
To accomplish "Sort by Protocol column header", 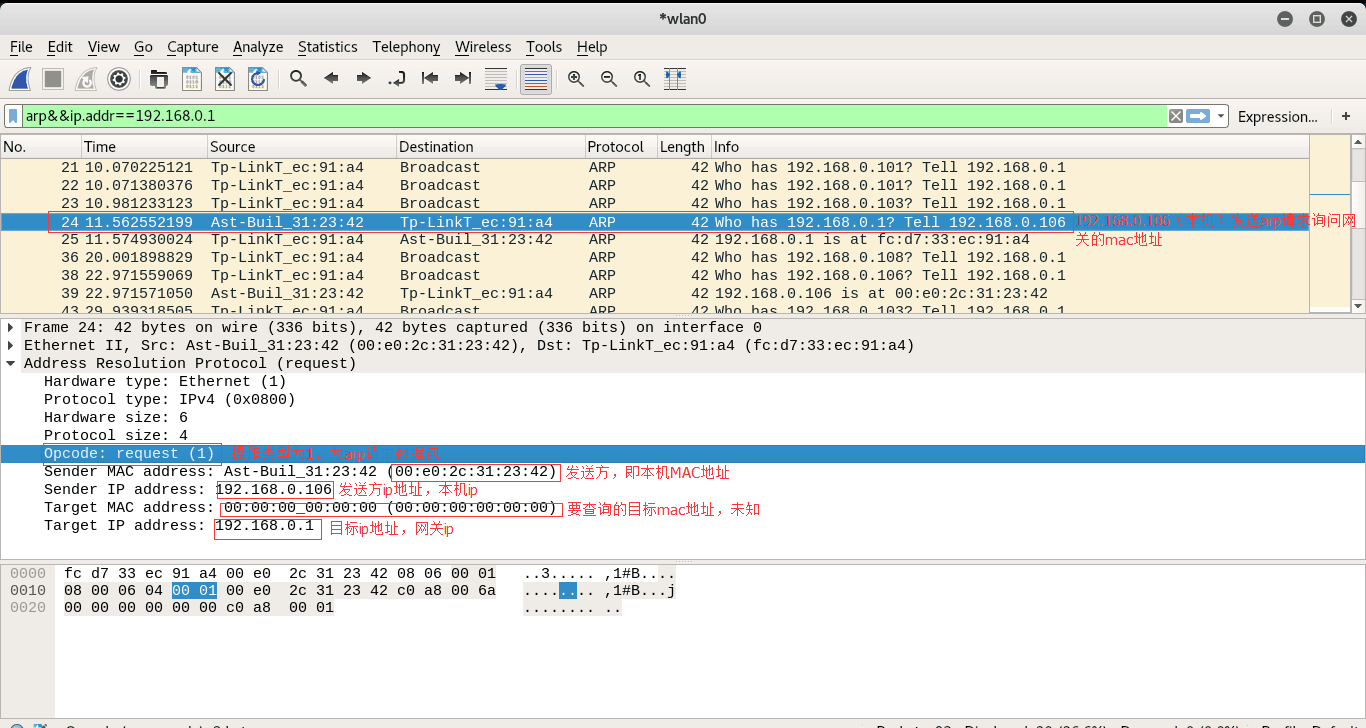I will tap(620, 147).
